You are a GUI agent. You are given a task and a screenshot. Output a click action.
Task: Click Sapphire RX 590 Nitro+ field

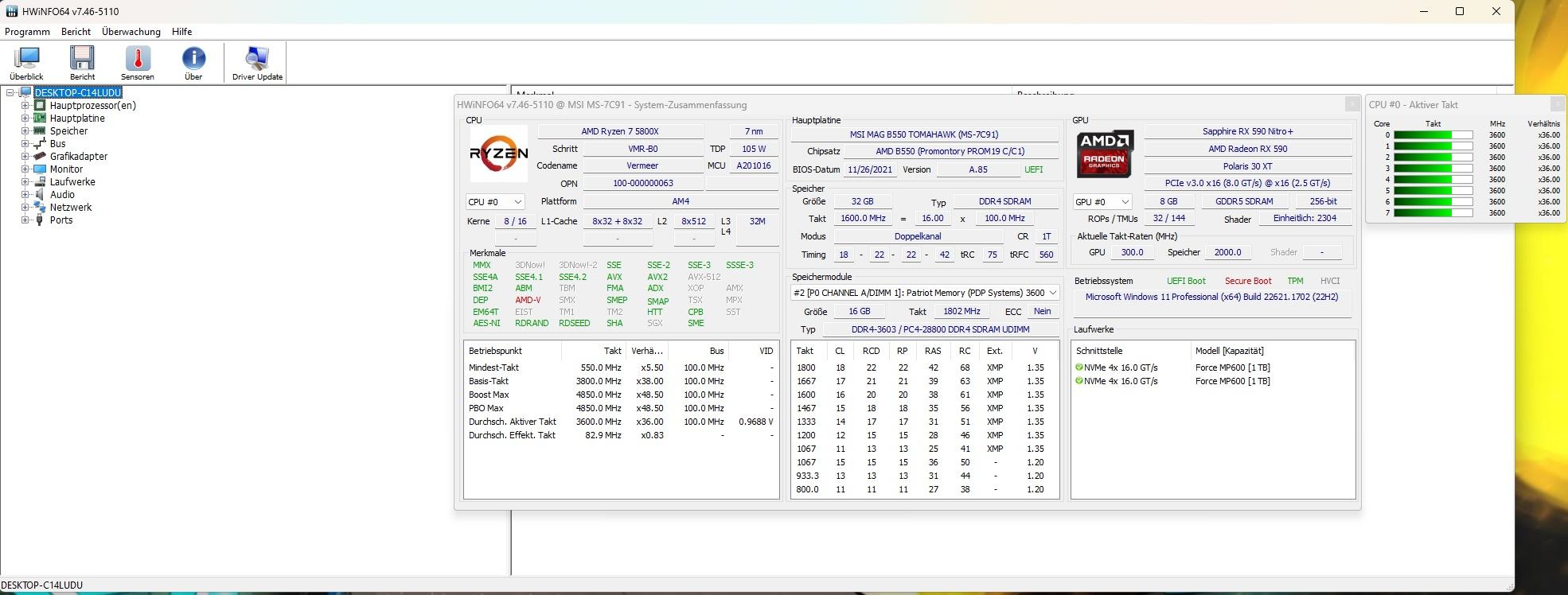point(1248,131)
